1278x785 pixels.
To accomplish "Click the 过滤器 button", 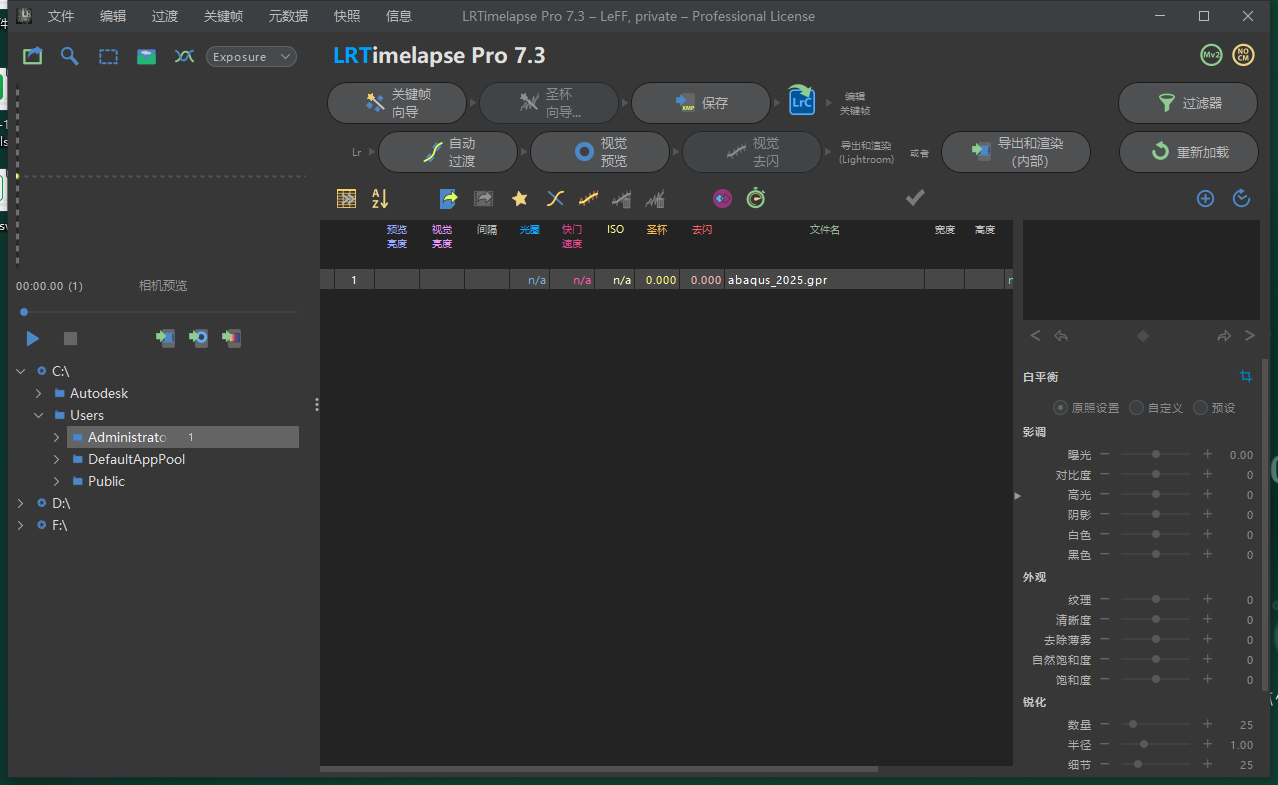I will (1188, 102).
